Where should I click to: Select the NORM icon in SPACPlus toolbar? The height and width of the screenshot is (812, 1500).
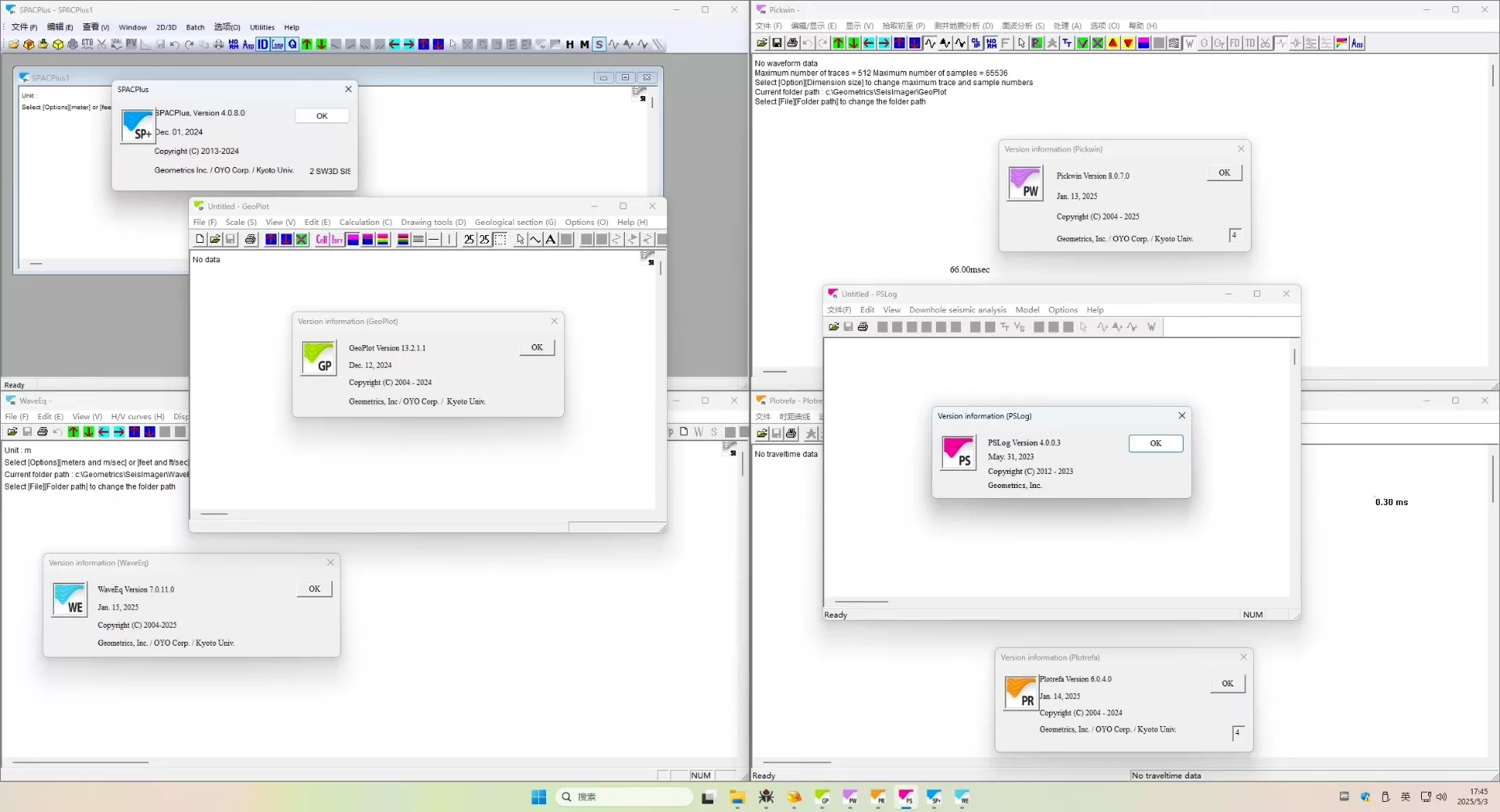234,45
